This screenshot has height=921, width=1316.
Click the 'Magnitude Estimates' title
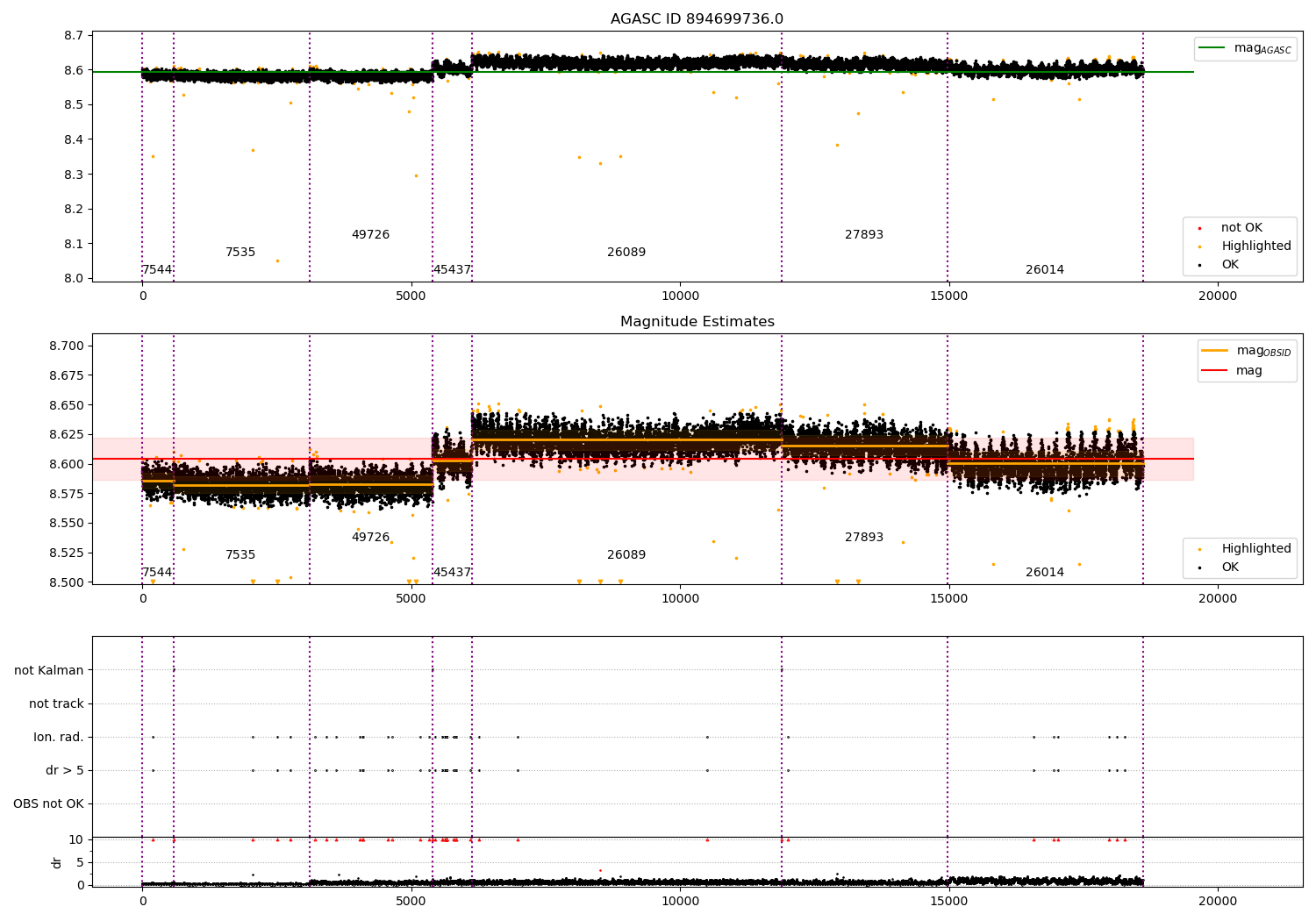click(697, 322)
